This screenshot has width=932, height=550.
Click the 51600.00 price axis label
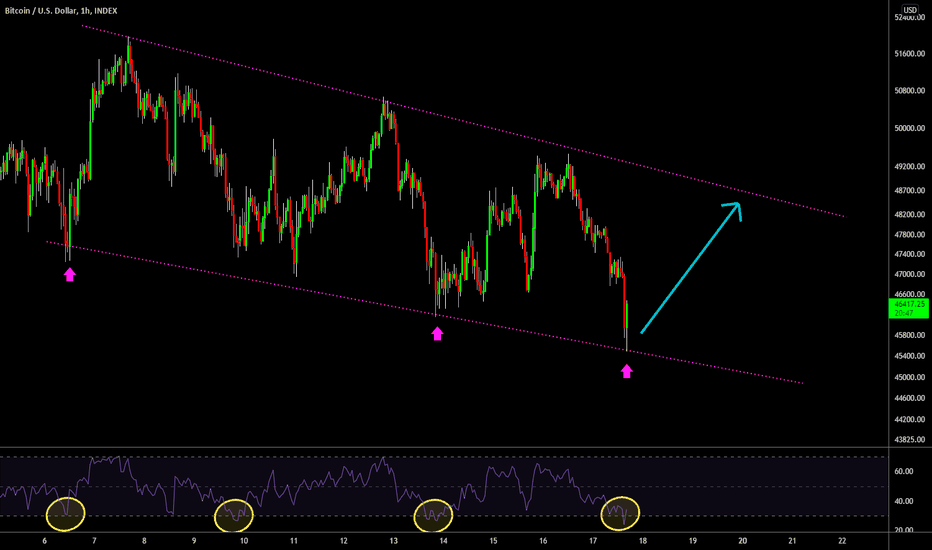909,54
